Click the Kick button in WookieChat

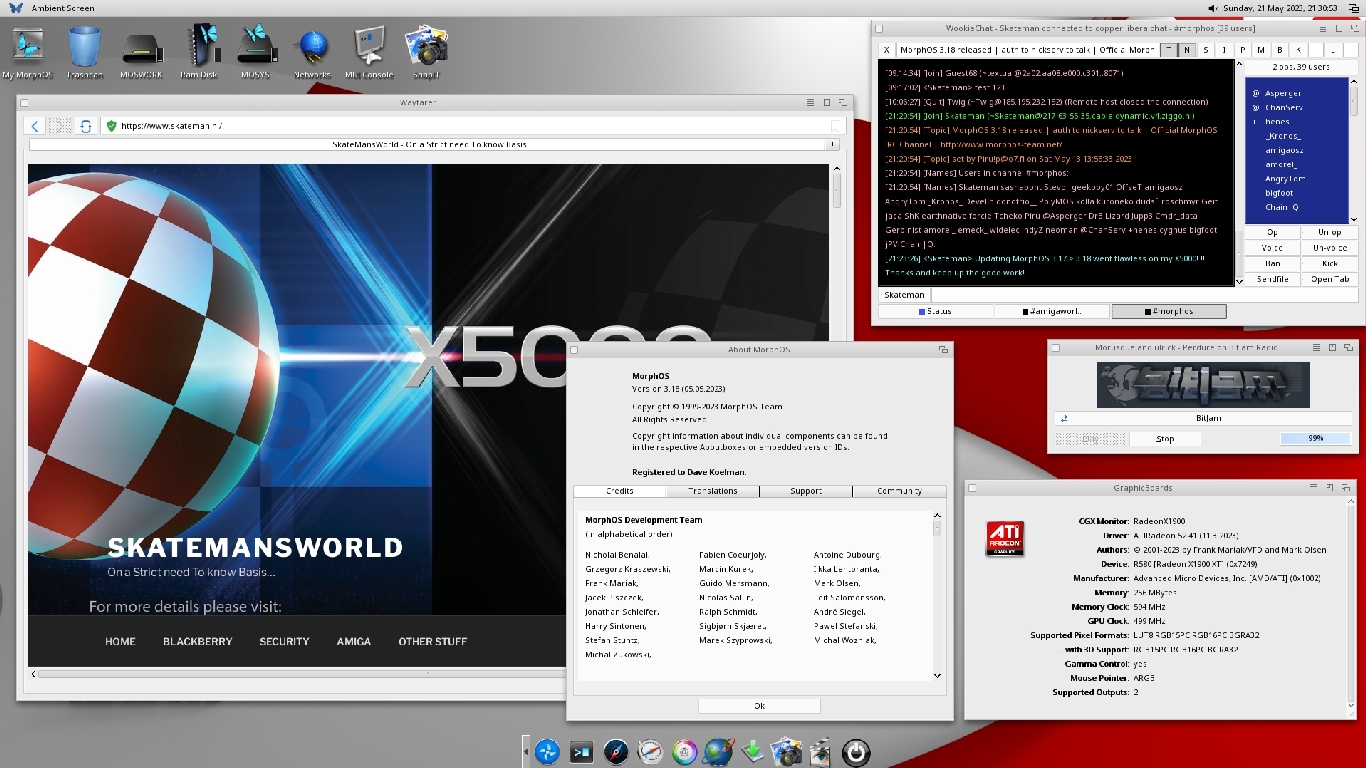(x=1330, y=264)
